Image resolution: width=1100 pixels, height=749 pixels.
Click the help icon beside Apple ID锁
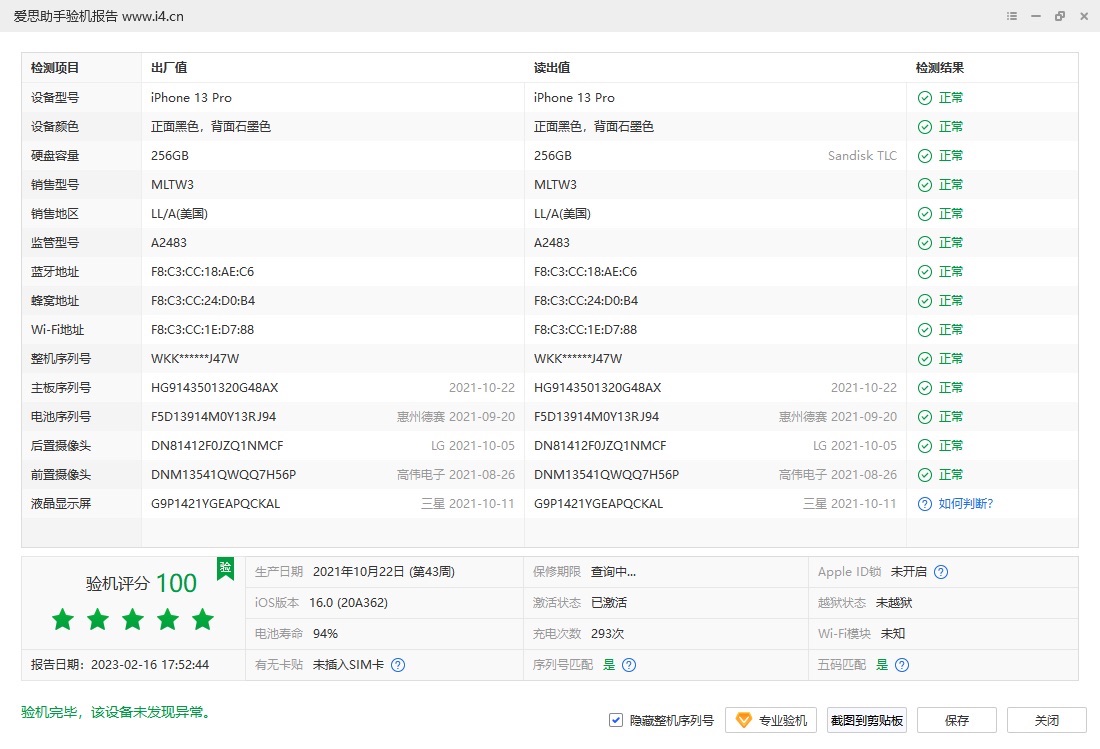[x=940, y=572]
